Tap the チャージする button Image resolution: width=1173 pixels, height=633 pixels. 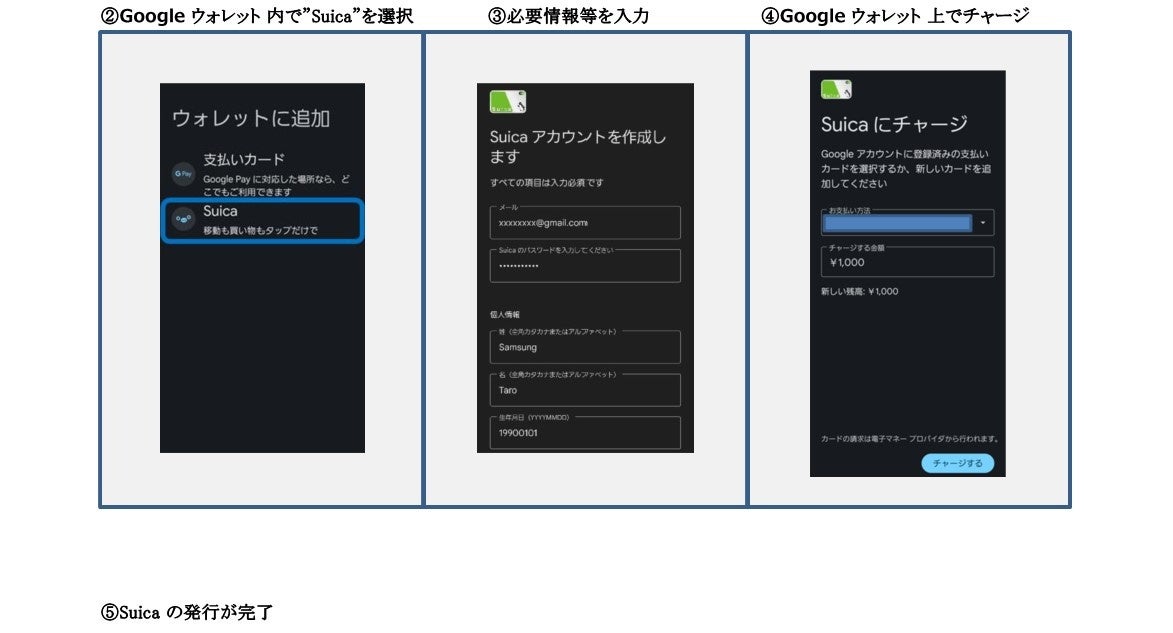click(958, 463)
